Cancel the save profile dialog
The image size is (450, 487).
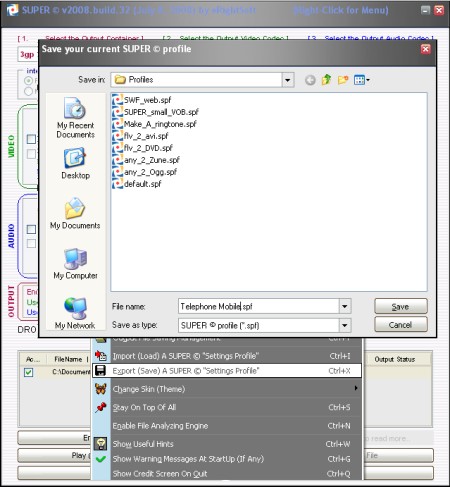[x=401, y=324]
